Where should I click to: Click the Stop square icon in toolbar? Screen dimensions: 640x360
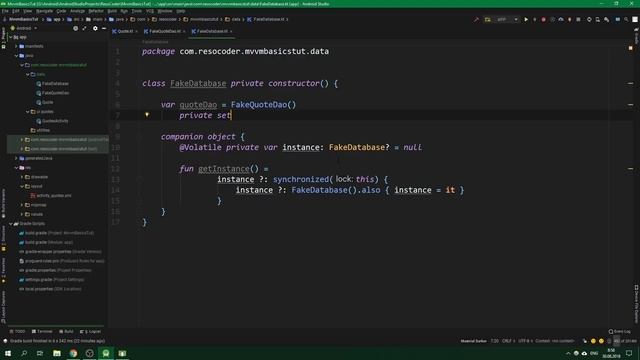[578, 19]
